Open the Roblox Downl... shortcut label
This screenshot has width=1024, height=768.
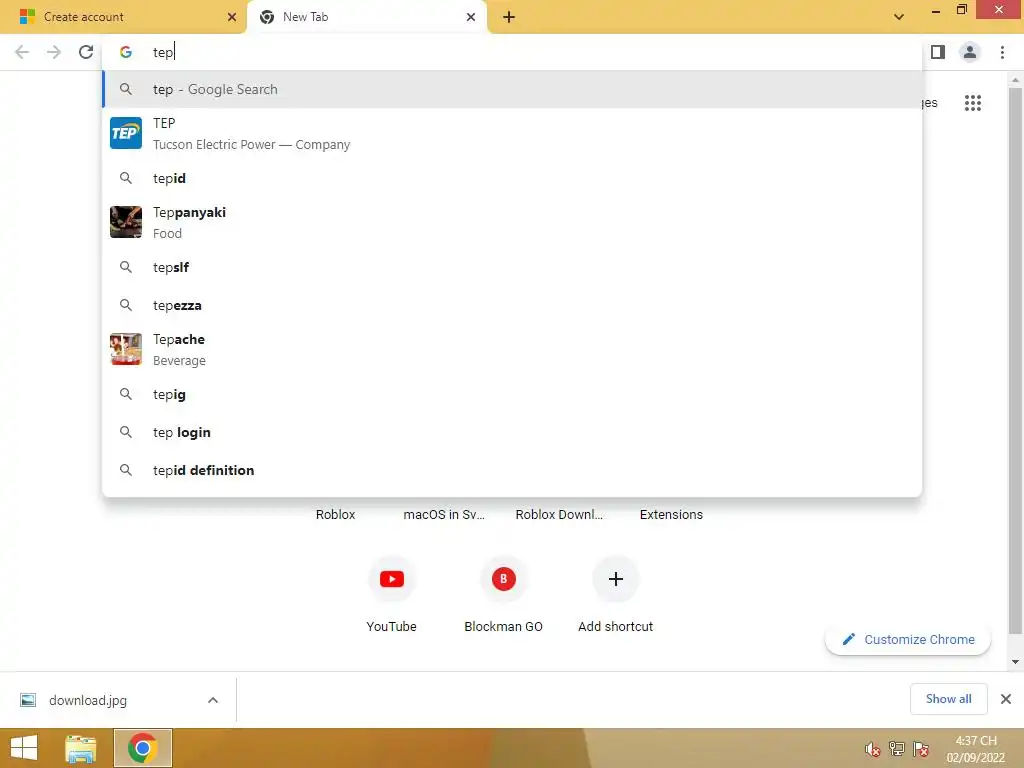pyautogui.click(x=559, y=515)
